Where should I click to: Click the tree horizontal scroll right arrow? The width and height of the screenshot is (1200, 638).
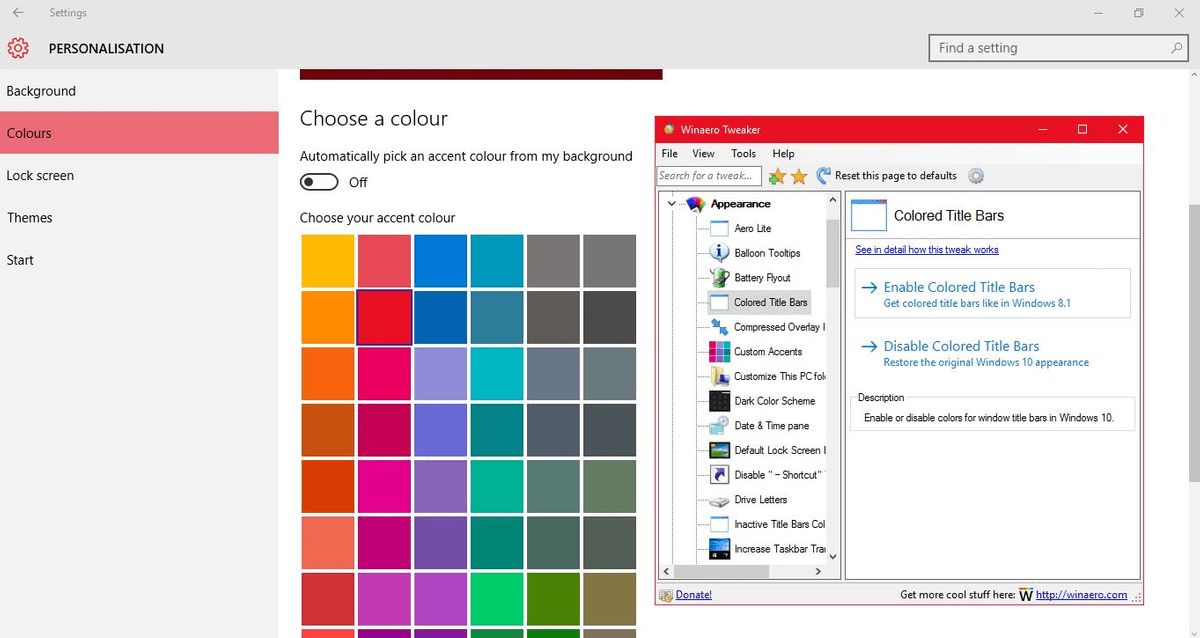(x=818, y=571)
